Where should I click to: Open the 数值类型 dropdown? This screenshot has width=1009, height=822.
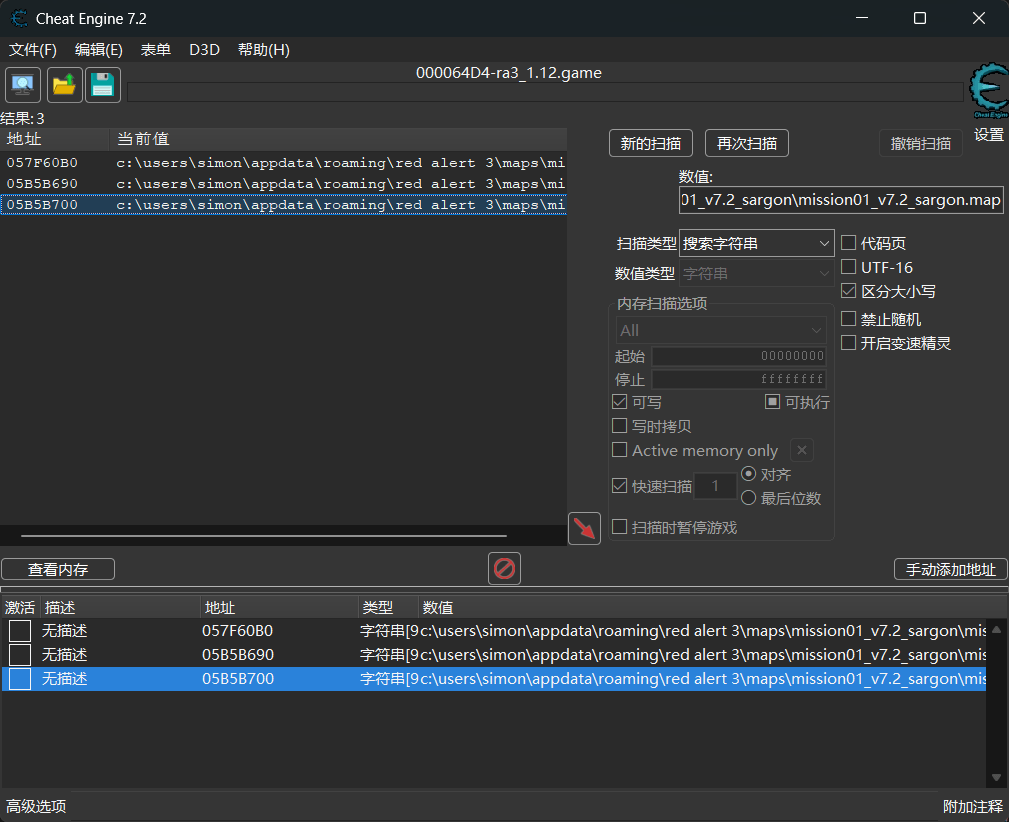[757, 274]
